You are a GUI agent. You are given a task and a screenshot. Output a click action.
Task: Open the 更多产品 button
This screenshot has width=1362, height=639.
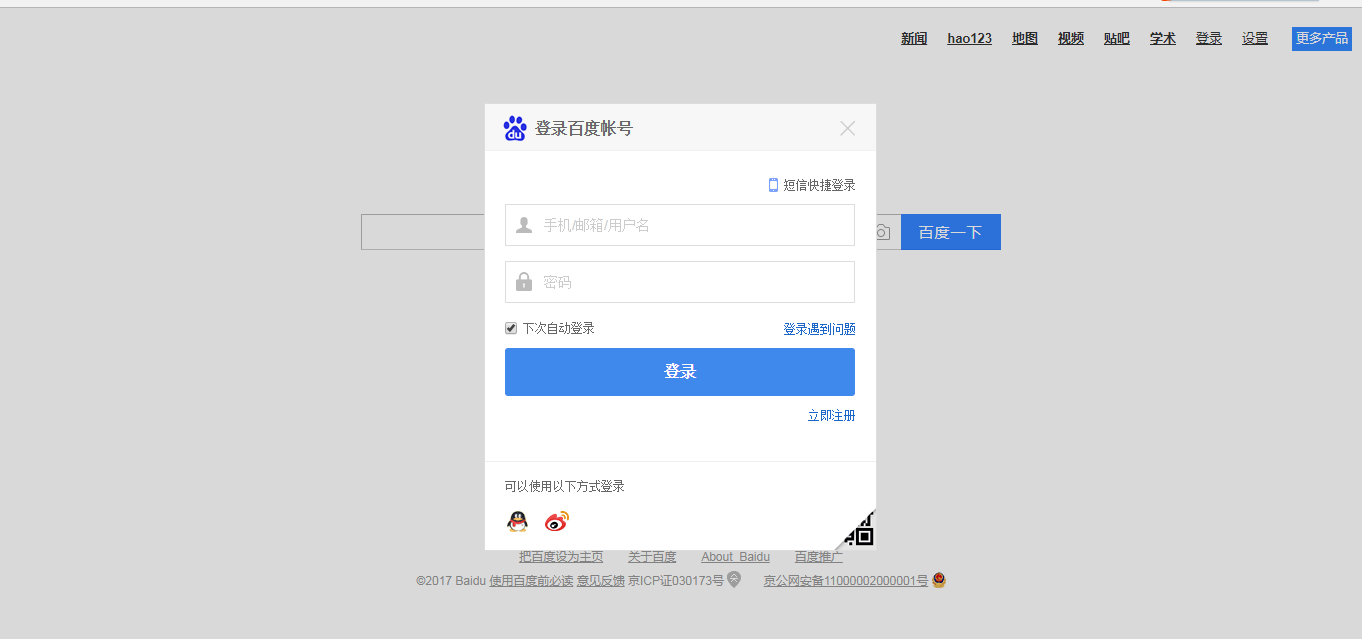[x=1322, y=38]
